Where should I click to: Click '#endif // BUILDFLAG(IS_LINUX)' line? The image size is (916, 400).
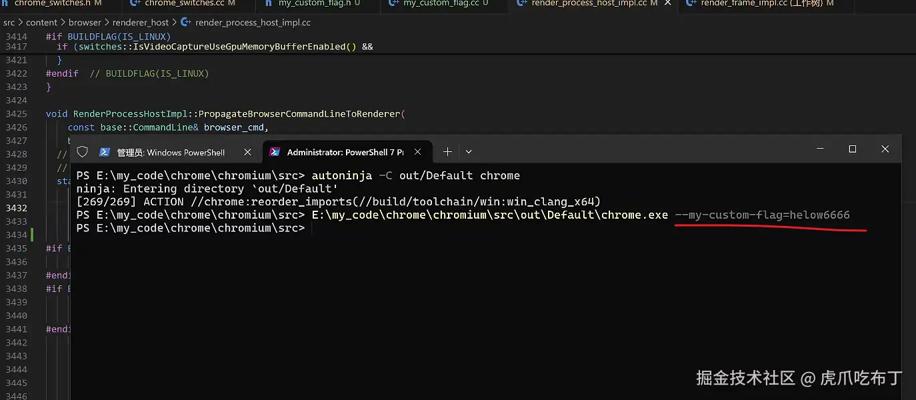pyautogui.click(x=127, y=74)
